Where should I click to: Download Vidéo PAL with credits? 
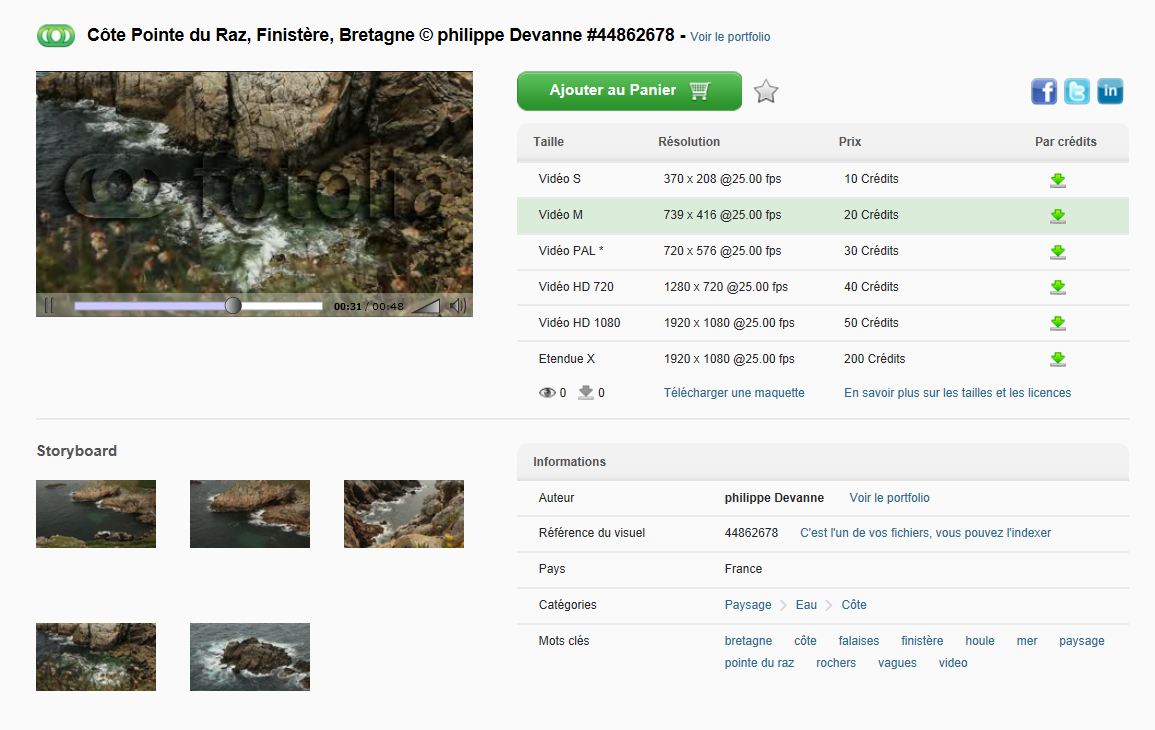pyautogui.click(x=1057, y=252)
